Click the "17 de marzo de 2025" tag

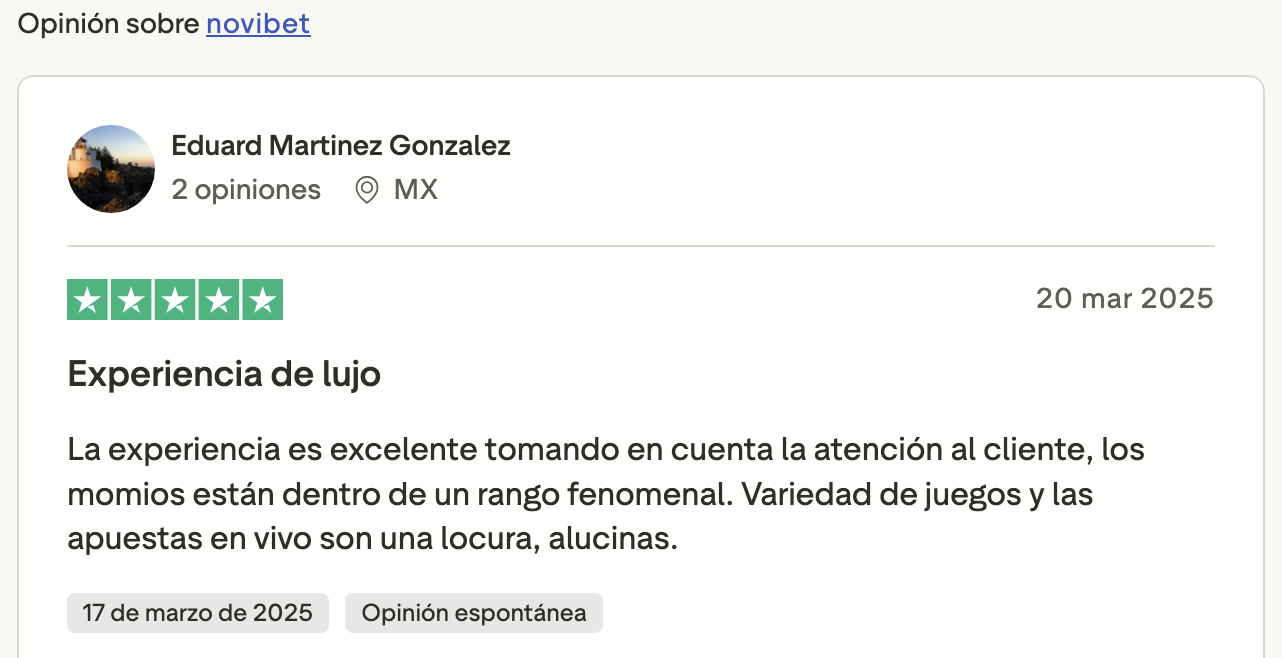[x=198, y=613]
